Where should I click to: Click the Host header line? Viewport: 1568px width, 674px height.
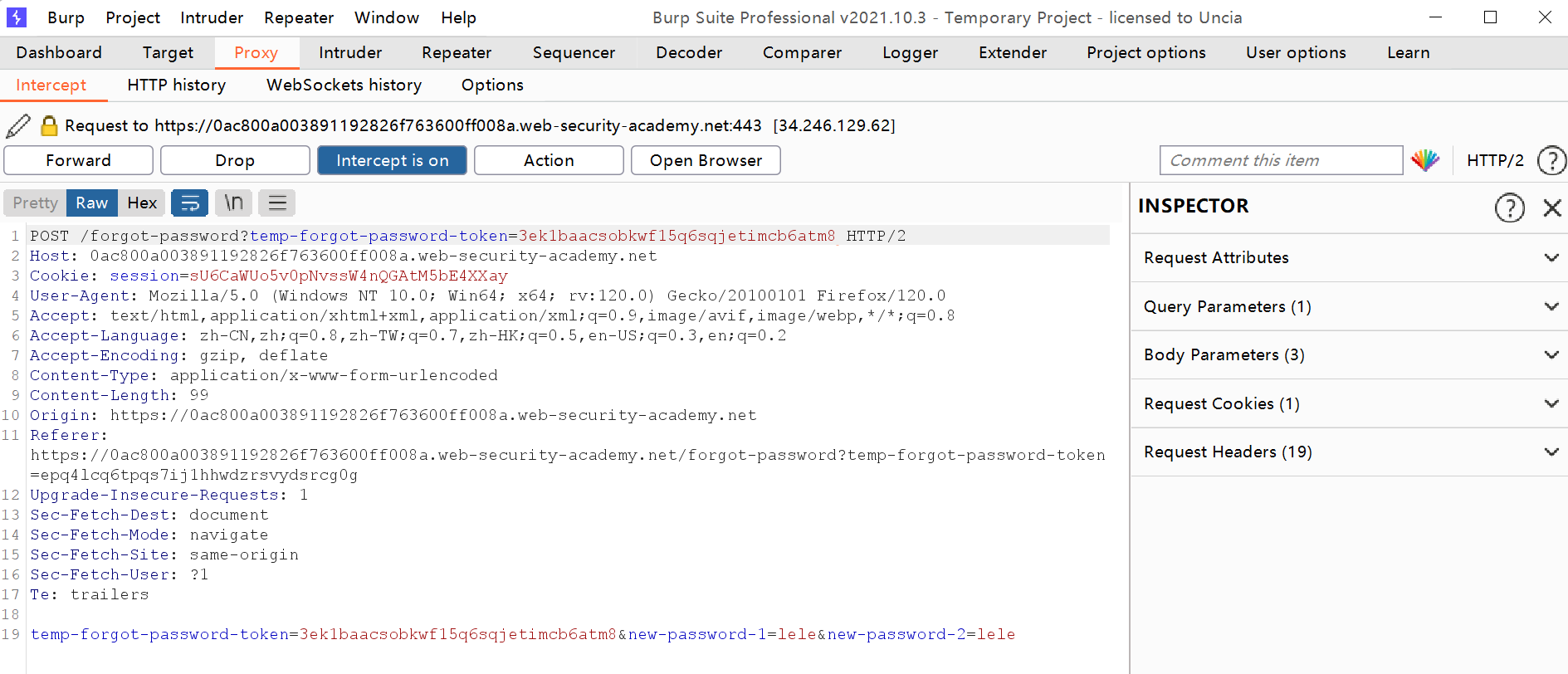coord(344,256)
